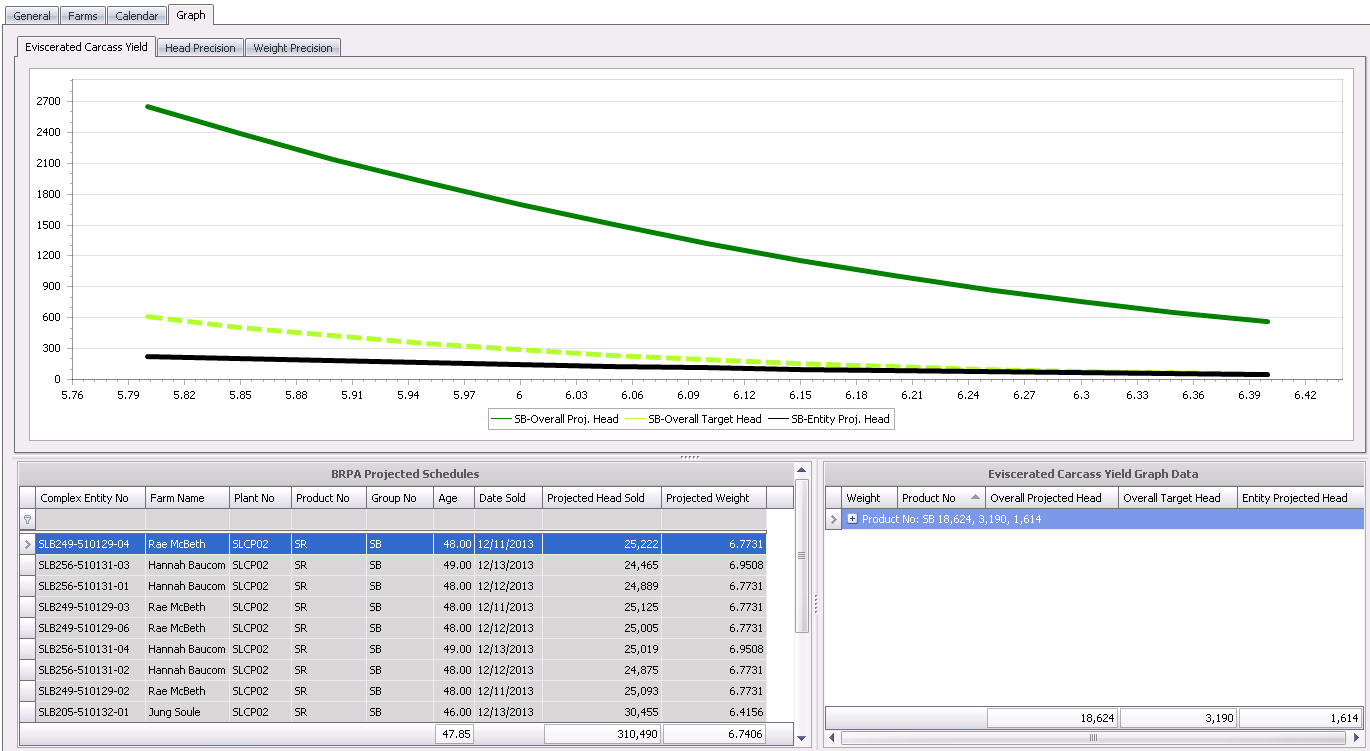Select row SLB249-510129-02
Image resolution: width=1370 pixels, height=751 pixels.
(x=401, y=691)
